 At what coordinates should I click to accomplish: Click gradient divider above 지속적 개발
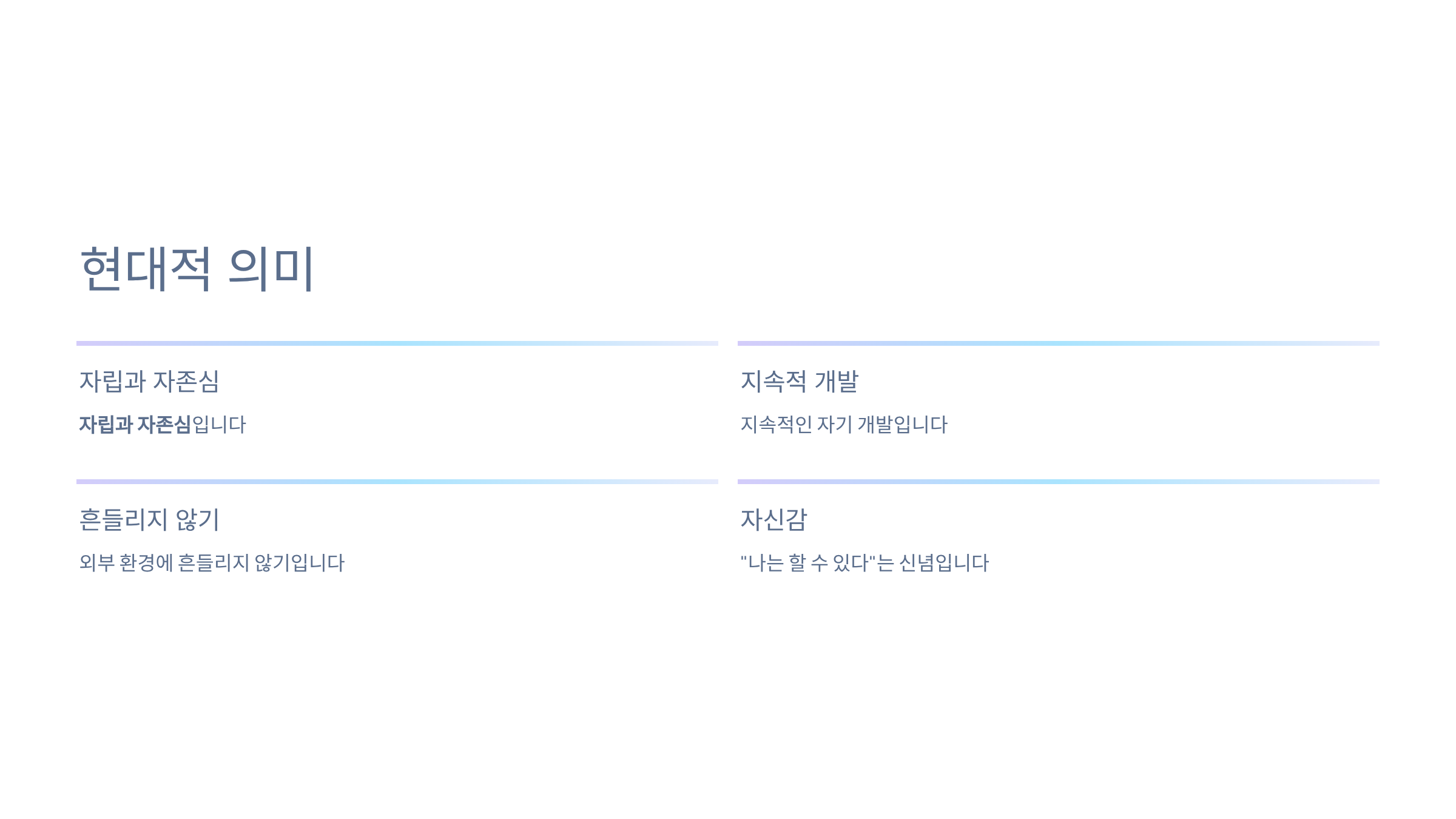tap(1059, 343)
